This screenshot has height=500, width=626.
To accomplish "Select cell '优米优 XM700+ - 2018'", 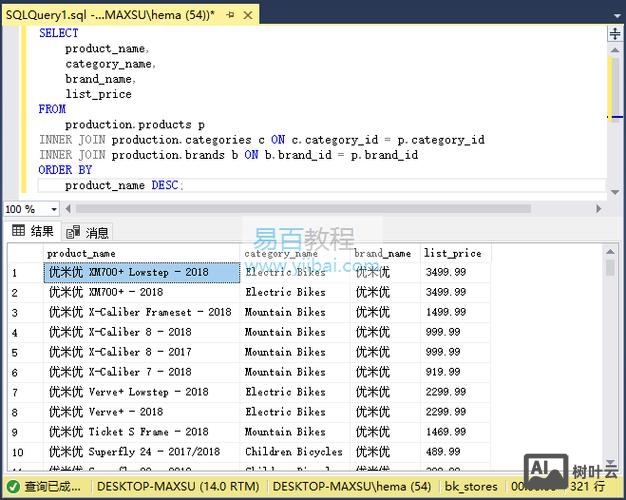I will click(x=142, y=292).
